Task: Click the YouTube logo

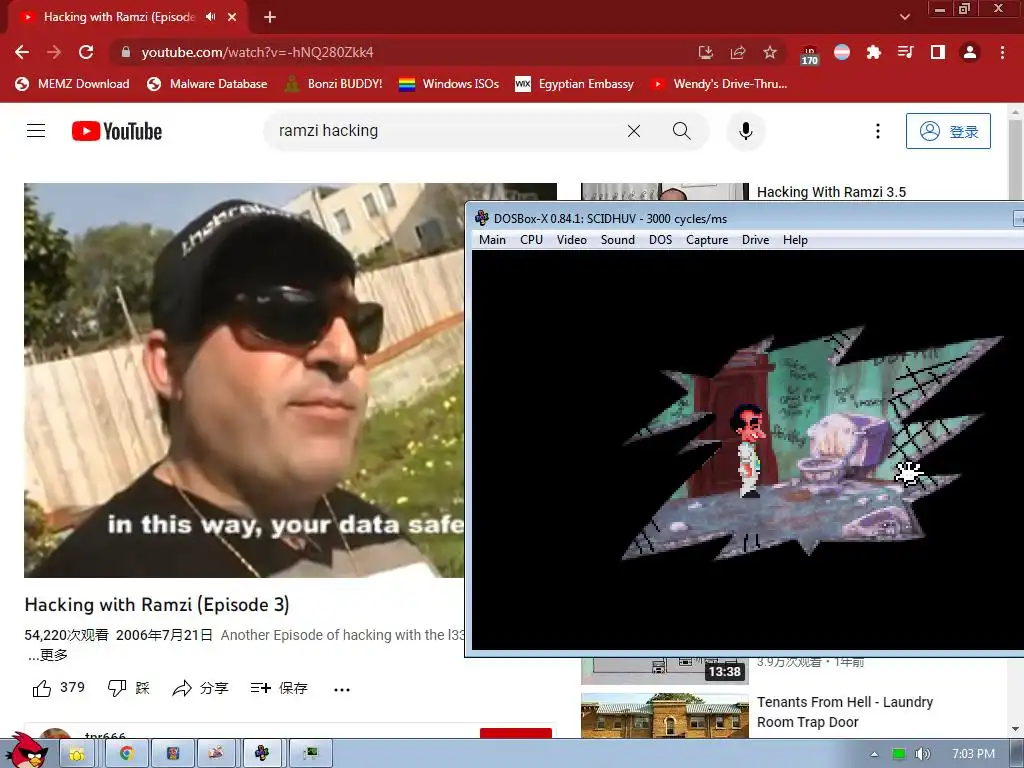Action: (x=117, y=131)
